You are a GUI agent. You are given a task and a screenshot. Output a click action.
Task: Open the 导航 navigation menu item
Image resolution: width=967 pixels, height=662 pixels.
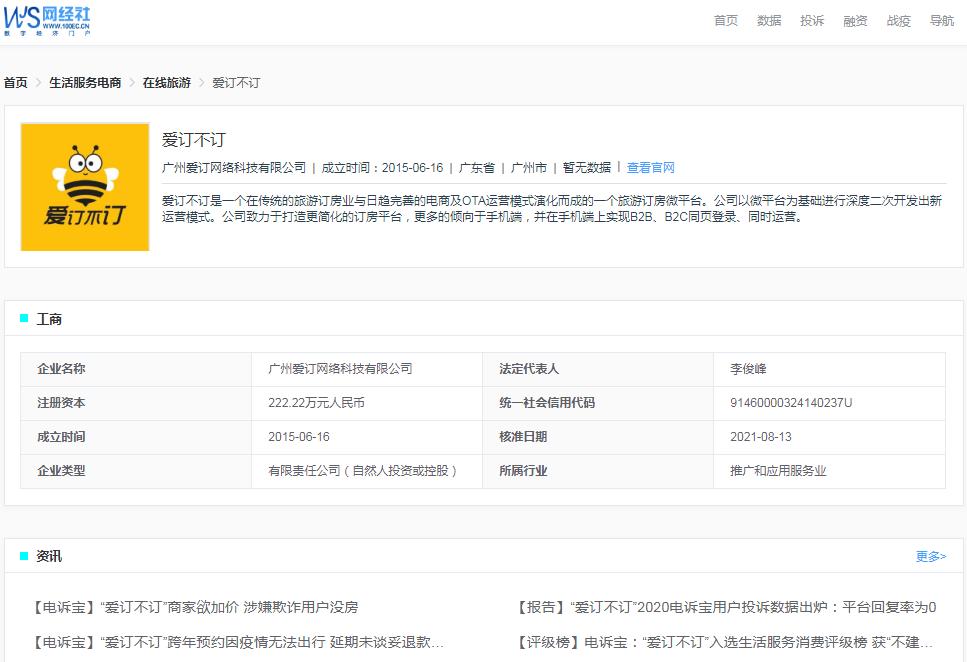pyautogui.click(x=941, y=20)
